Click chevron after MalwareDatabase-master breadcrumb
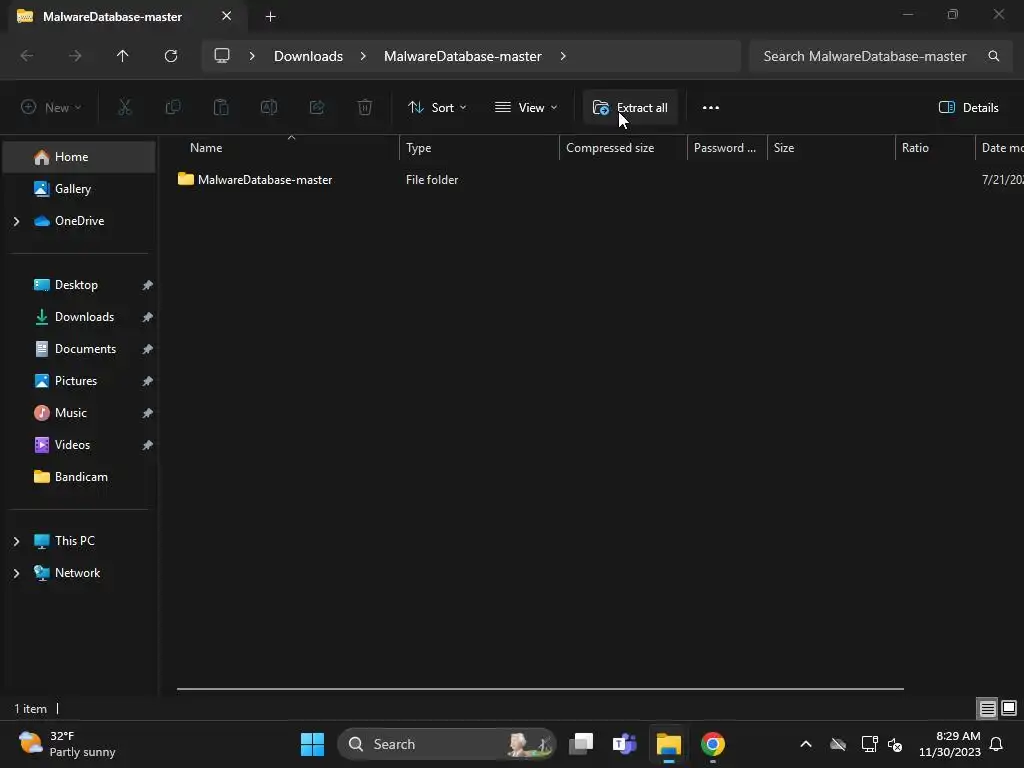Screen dimensions: 1024x768 pos(563,56)
